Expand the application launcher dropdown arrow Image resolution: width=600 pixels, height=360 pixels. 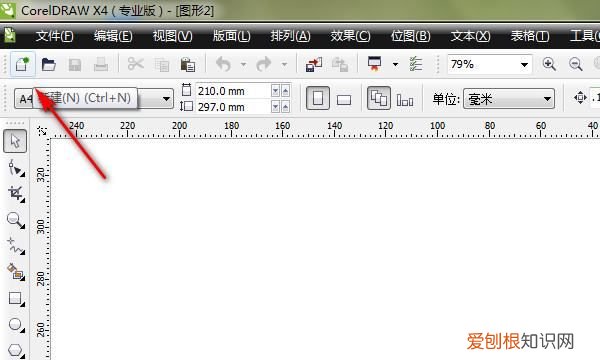[395, 64]
